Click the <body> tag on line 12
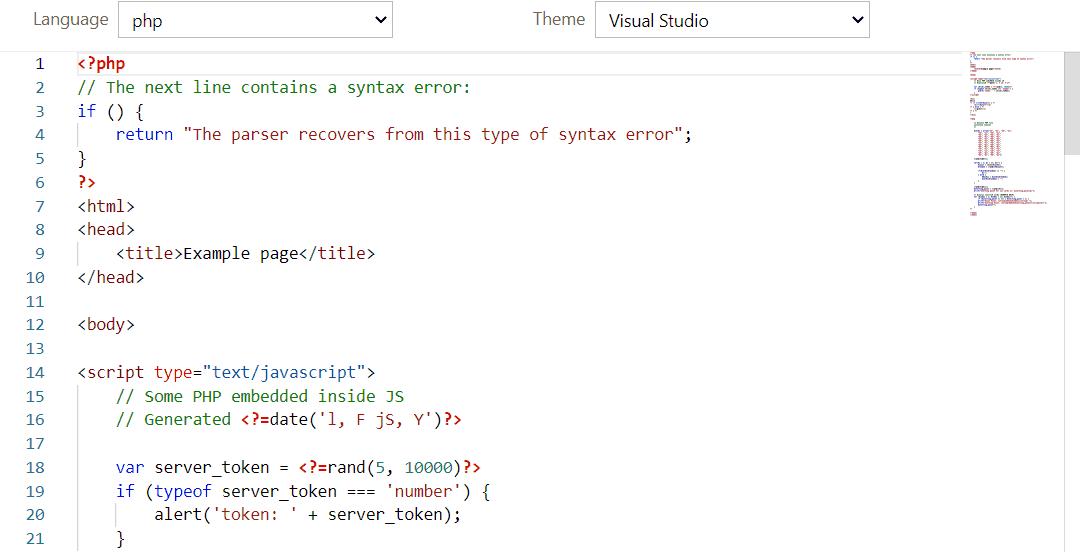Viewport: 1080px width, 552px height. [105, 325]
